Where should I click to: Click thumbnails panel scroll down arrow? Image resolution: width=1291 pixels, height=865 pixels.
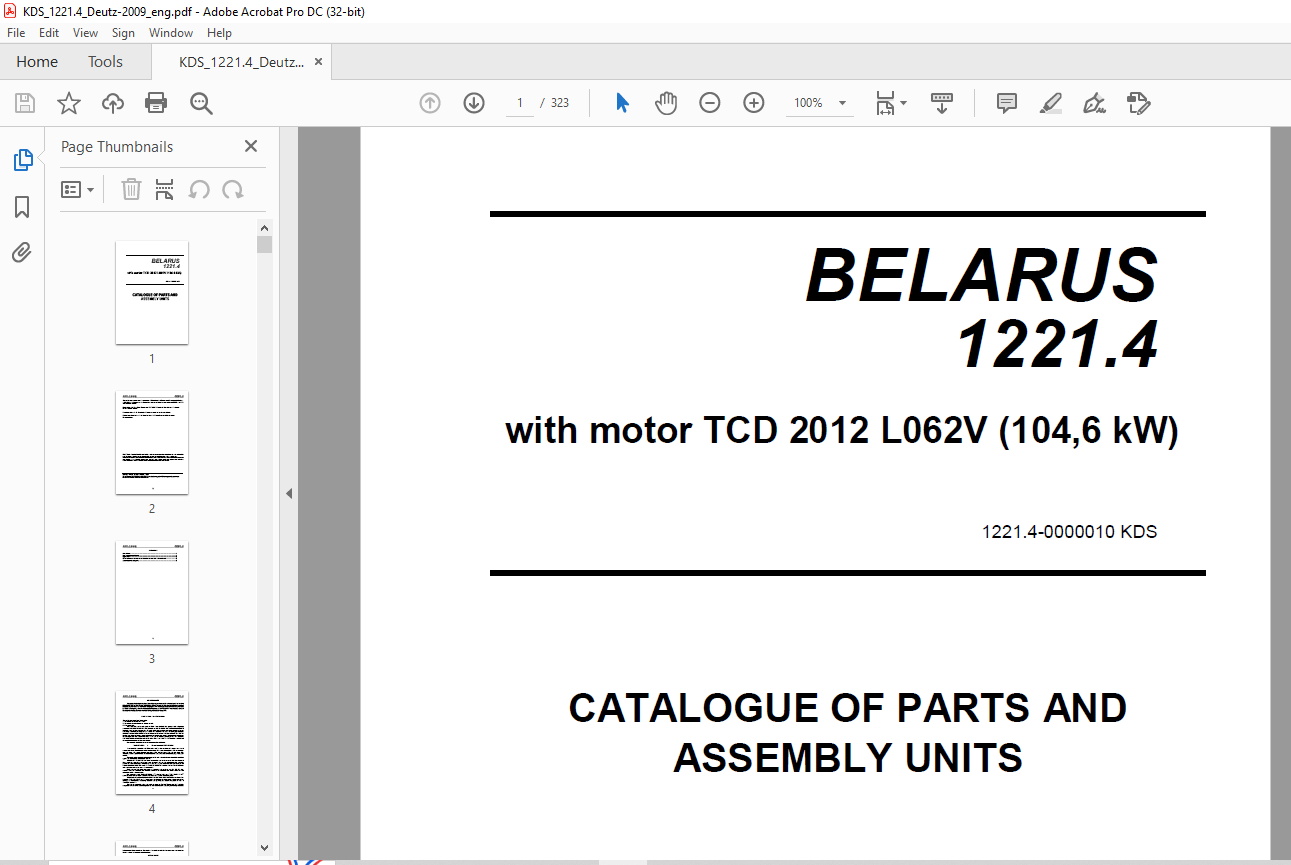(x=264, y=847)
